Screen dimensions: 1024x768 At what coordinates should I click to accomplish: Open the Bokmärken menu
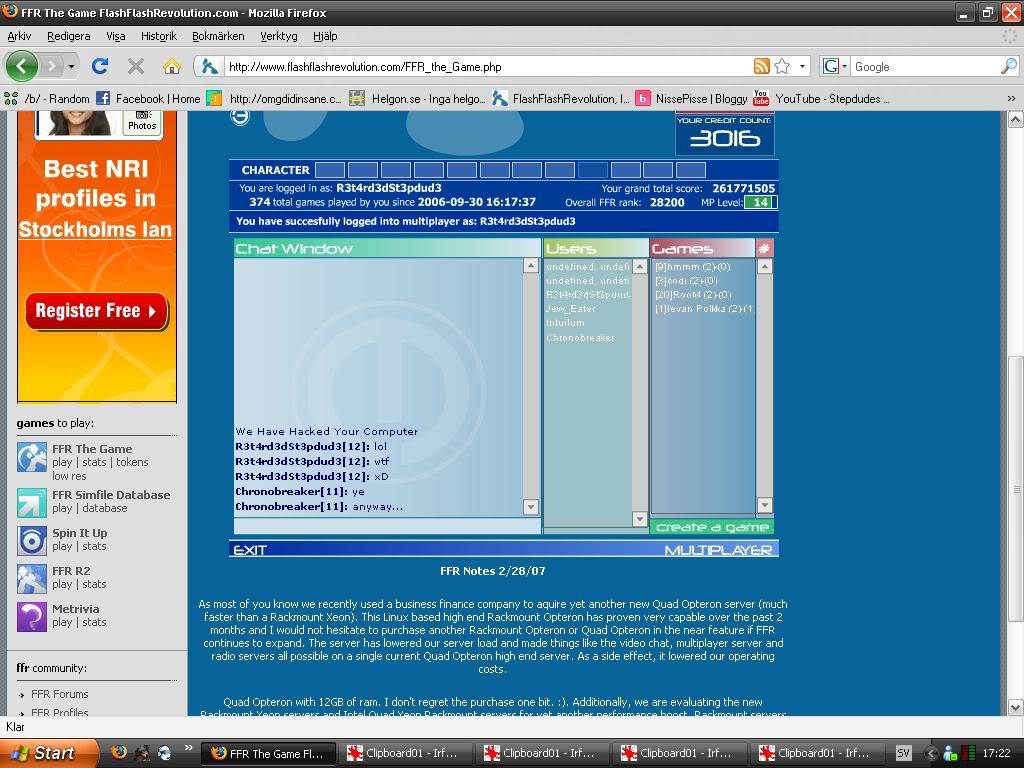(218, 36)
